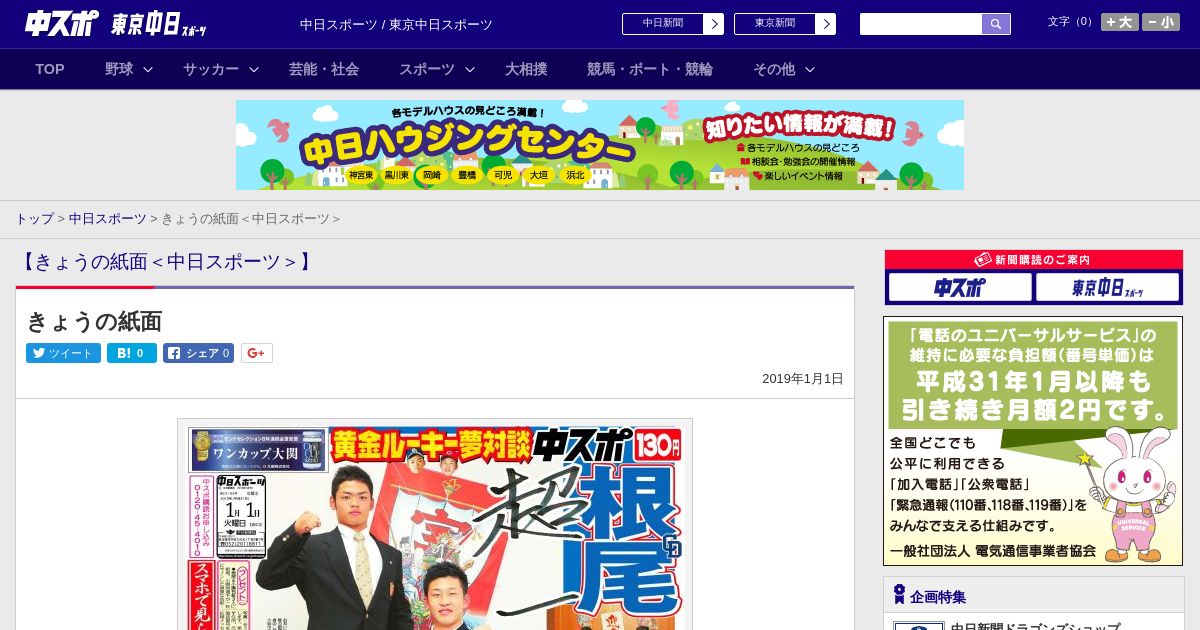Open the 中日新聞ドラゴンズショップ link
Image resolution: width=1200 pixels, height=630 pixels.
[1035, 626]
